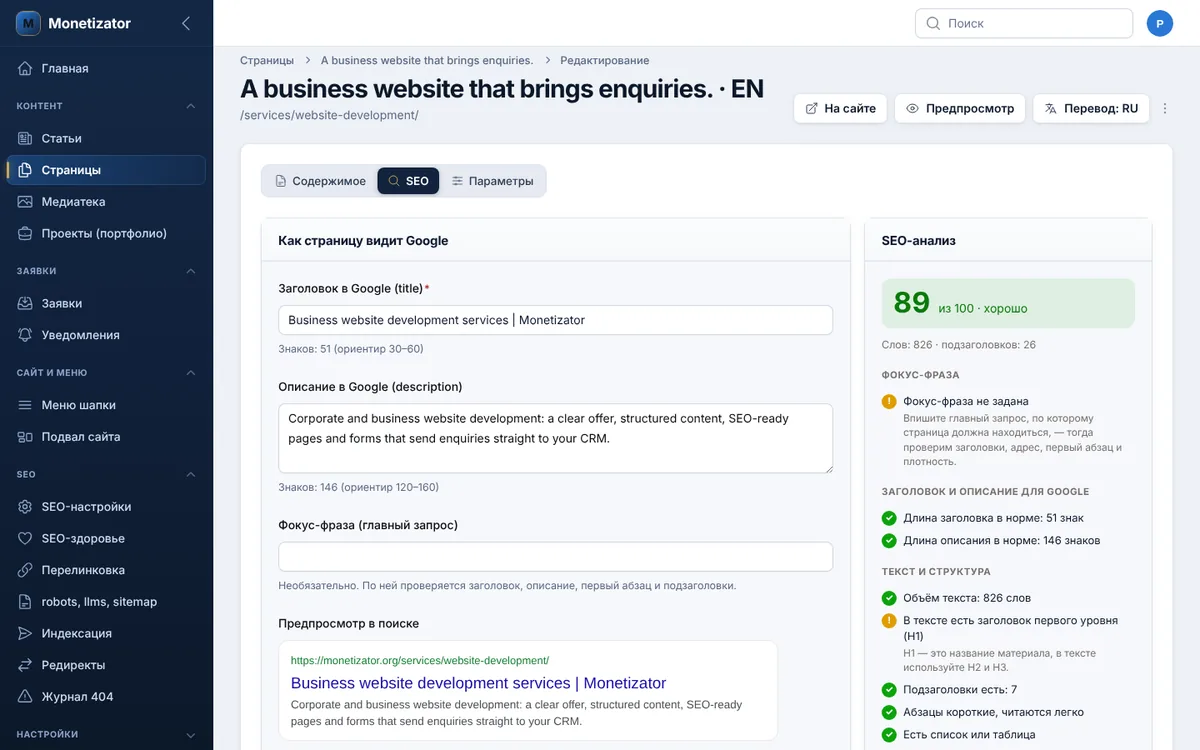Collapse the SEO sidebar section
The width and height of the screenshot is (1200, 750).
[x=191, y=475]
